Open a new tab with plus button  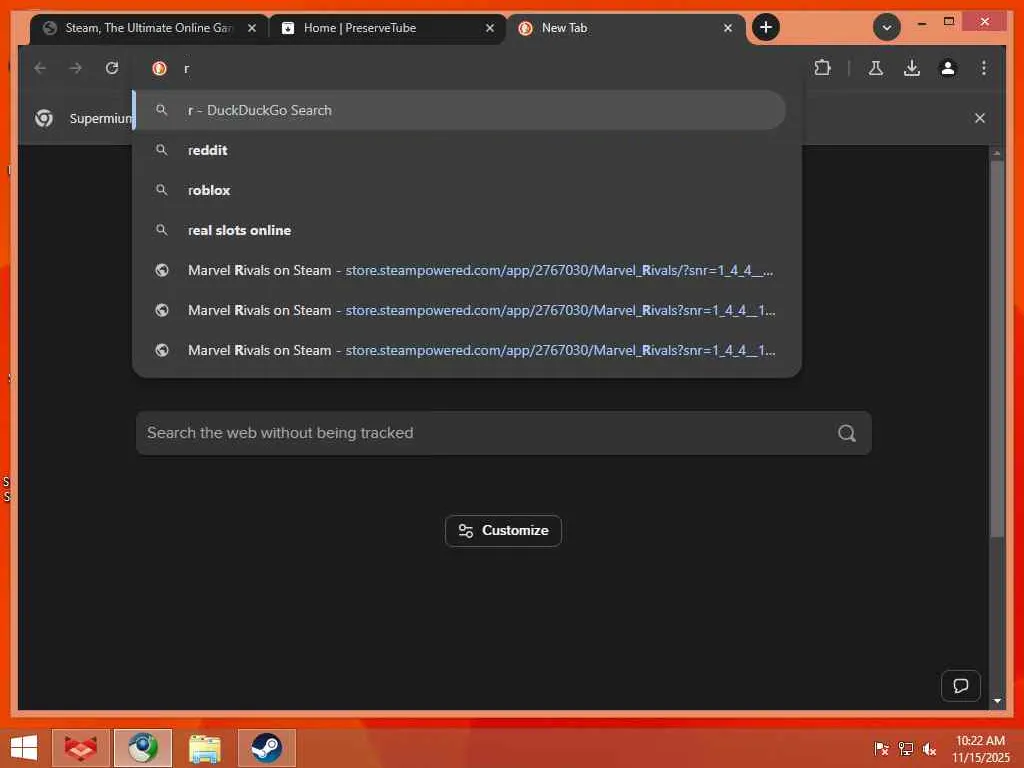click(765, 27)
